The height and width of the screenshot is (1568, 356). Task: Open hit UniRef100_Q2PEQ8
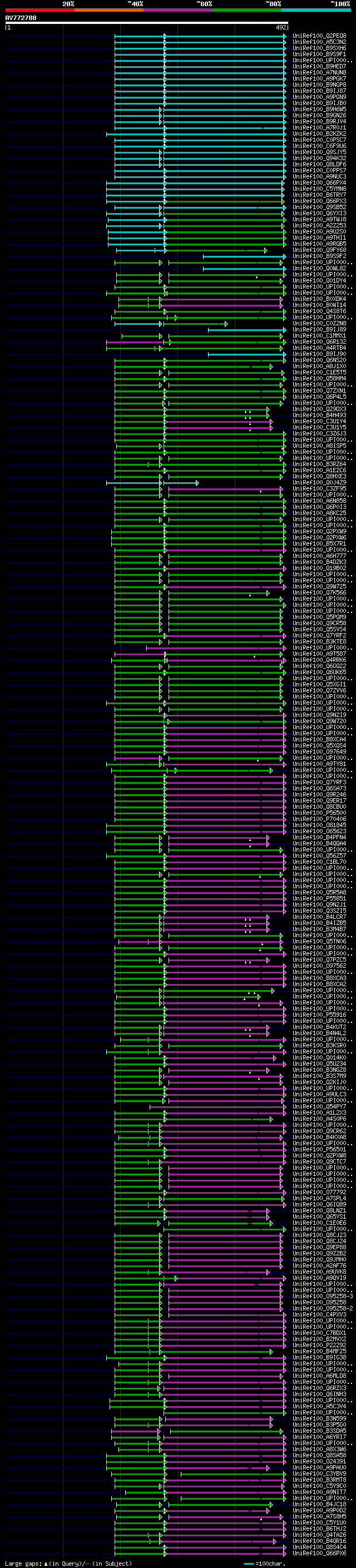[319, 36]
